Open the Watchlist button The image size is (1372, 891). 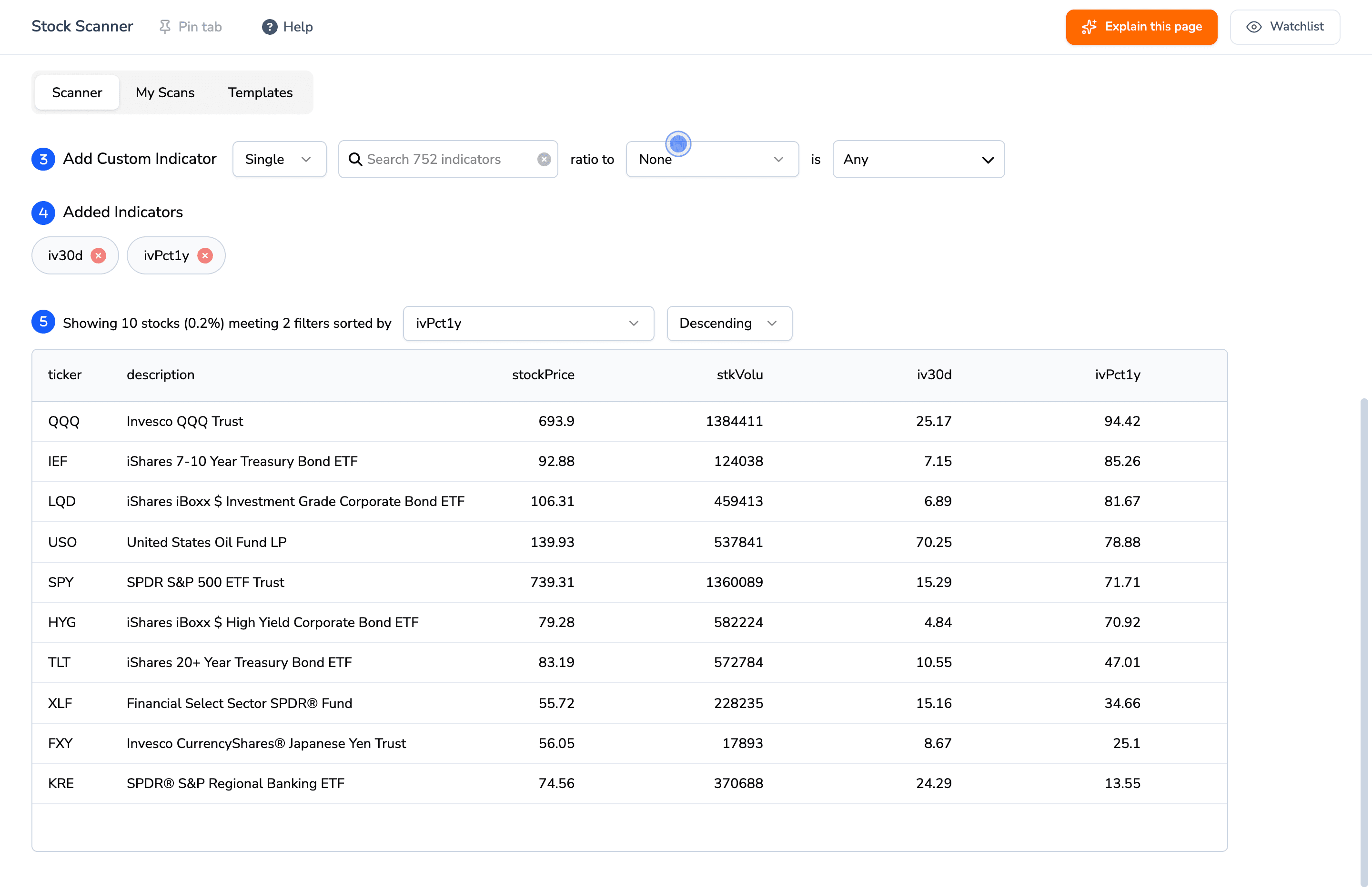coord(1285,27)
